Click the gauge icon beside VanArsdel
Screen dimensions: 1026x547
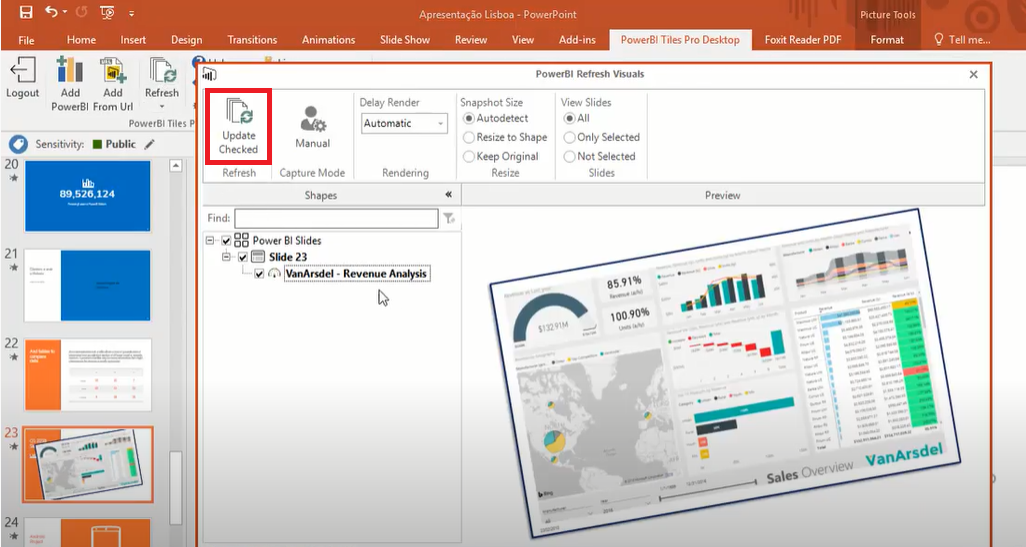click(275, 274)
